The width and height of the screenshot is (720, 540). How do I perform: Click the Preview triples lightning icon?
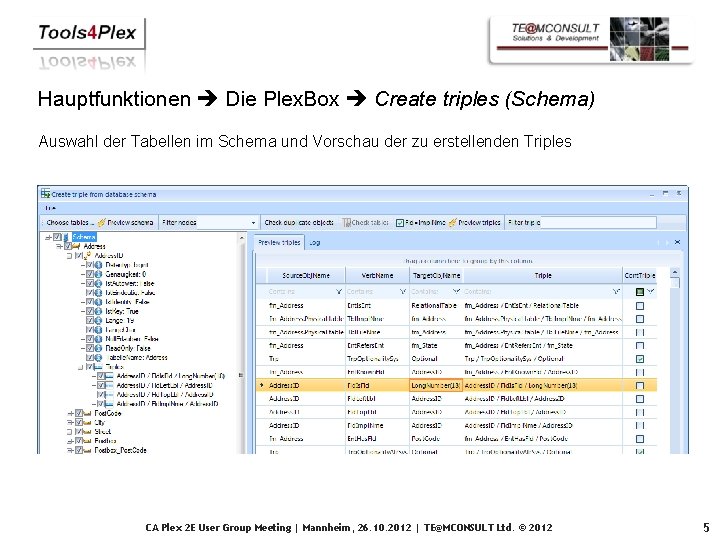click(x=453, y=222)
